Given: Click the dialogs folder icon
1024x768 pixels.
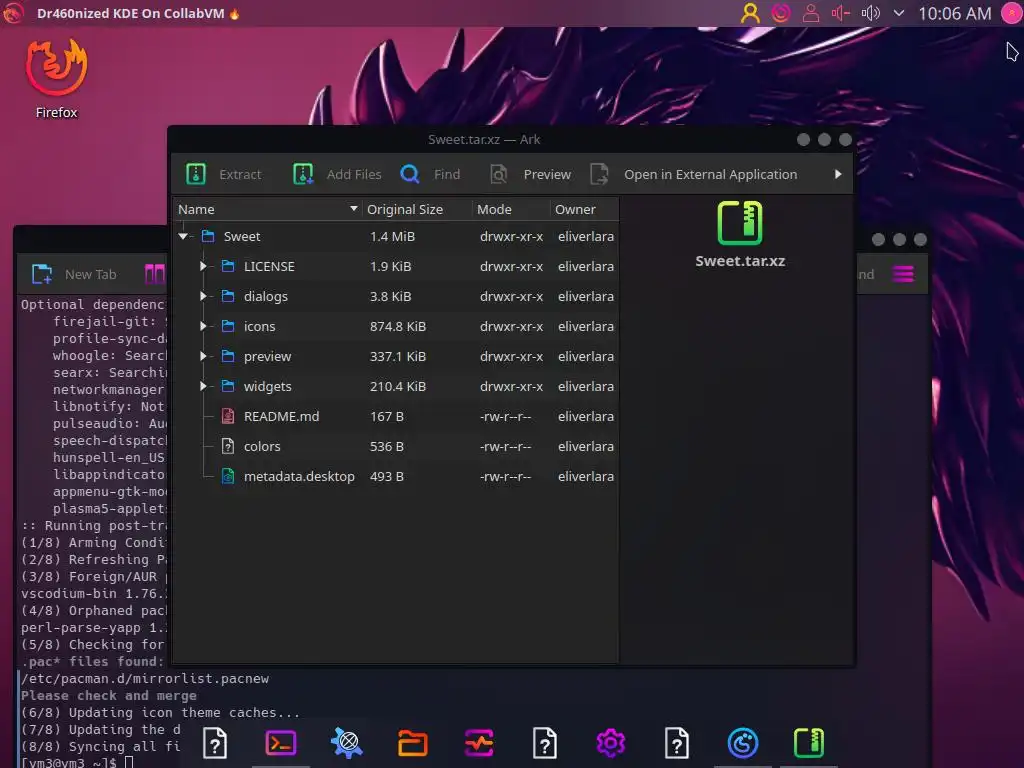Looking at the screenshot, I should (228, 296).
